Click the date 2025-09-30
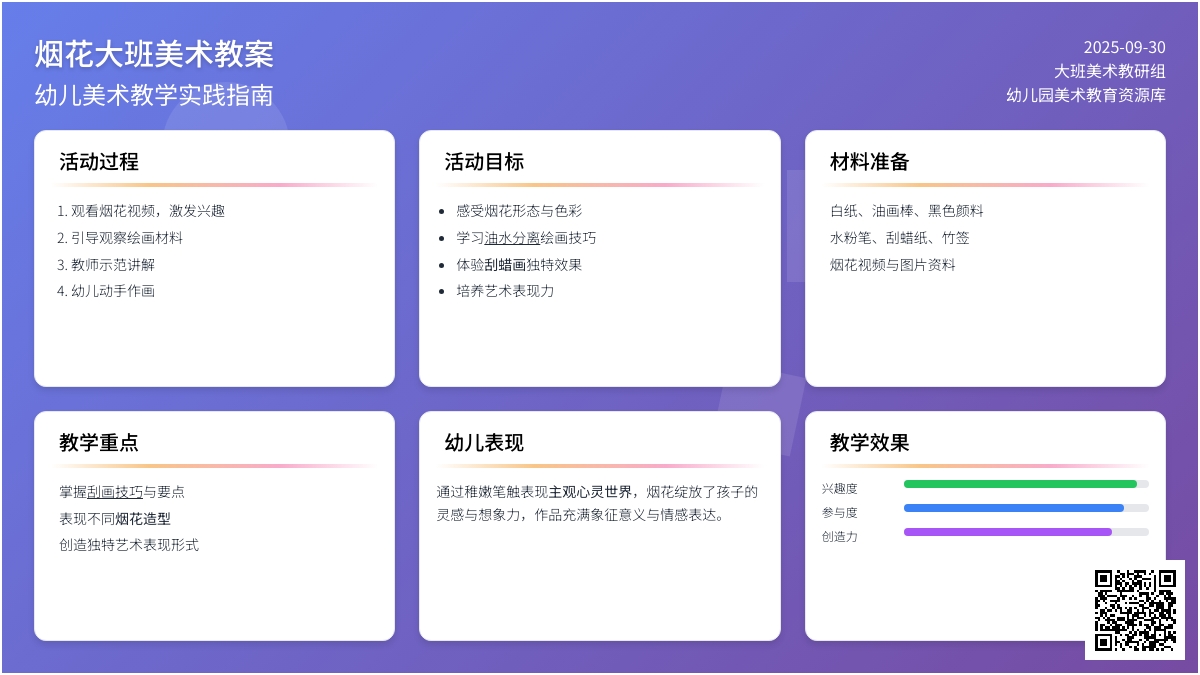The image size is (1200, 675). [1124, 47]
